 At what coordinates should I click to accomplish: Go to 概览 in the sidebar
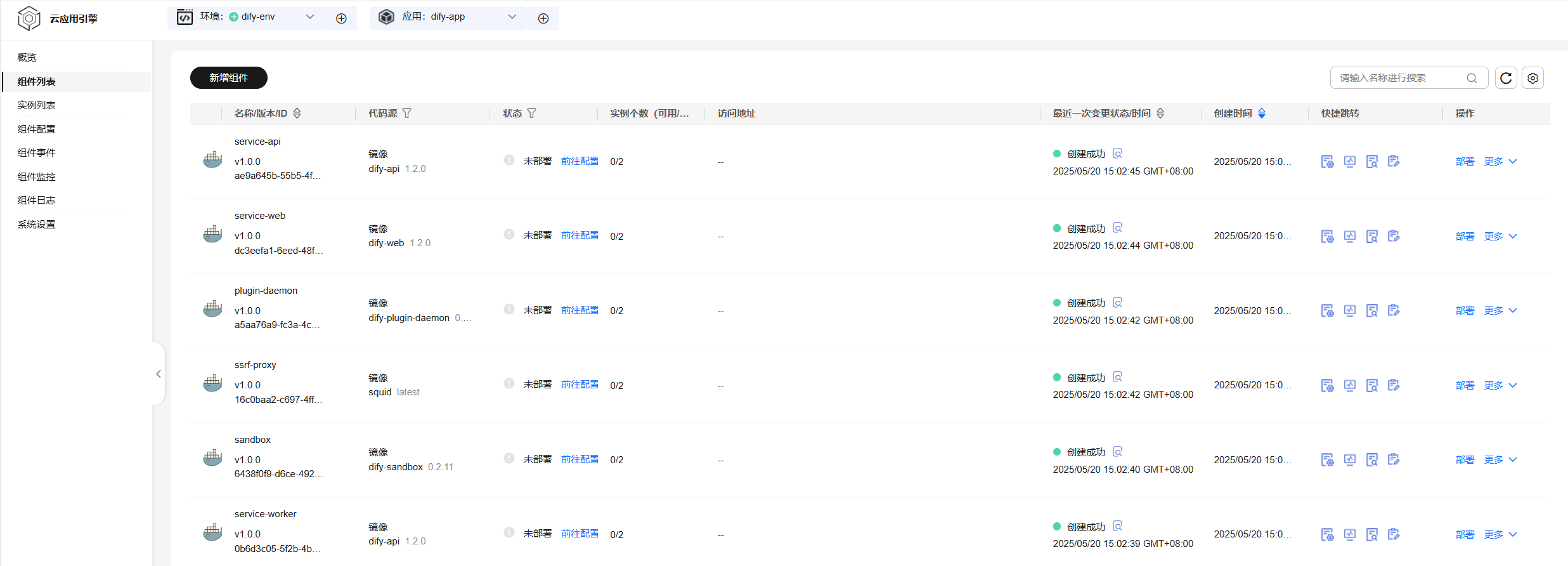[27, 58]
